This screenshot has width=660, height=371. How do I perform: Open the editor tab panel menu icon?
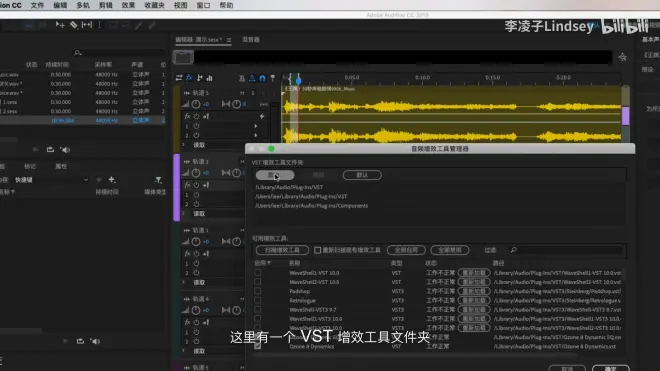[x=229, y=40]
